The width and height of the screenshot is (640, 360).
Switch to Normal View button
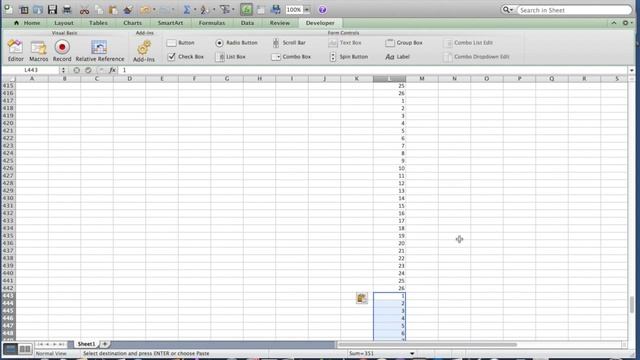(11, 349)
